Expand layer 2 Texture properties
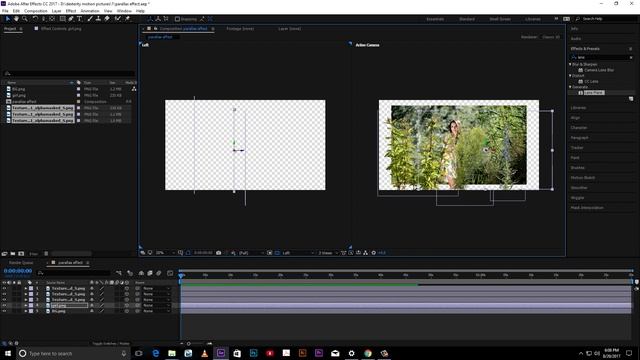640x360 pixels. [26, 294]
